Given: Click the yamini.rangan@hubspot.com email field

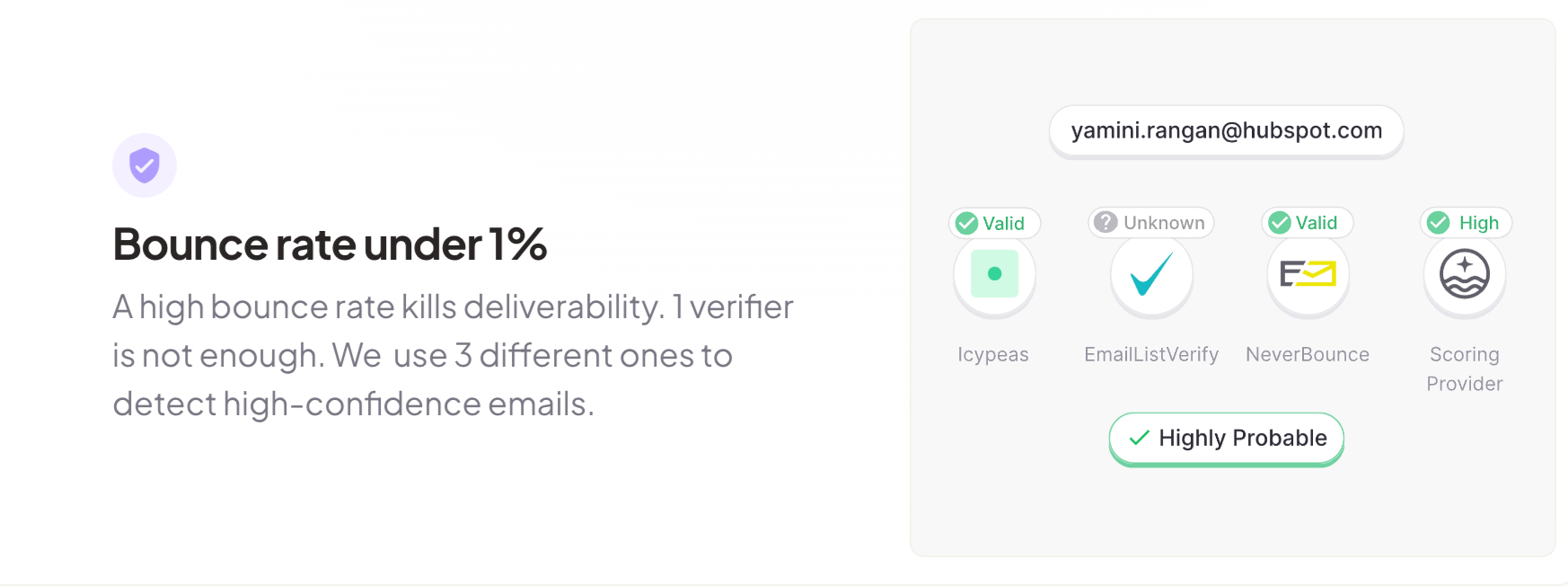Looking at the screenshot, I should [x=1227, y=130].
